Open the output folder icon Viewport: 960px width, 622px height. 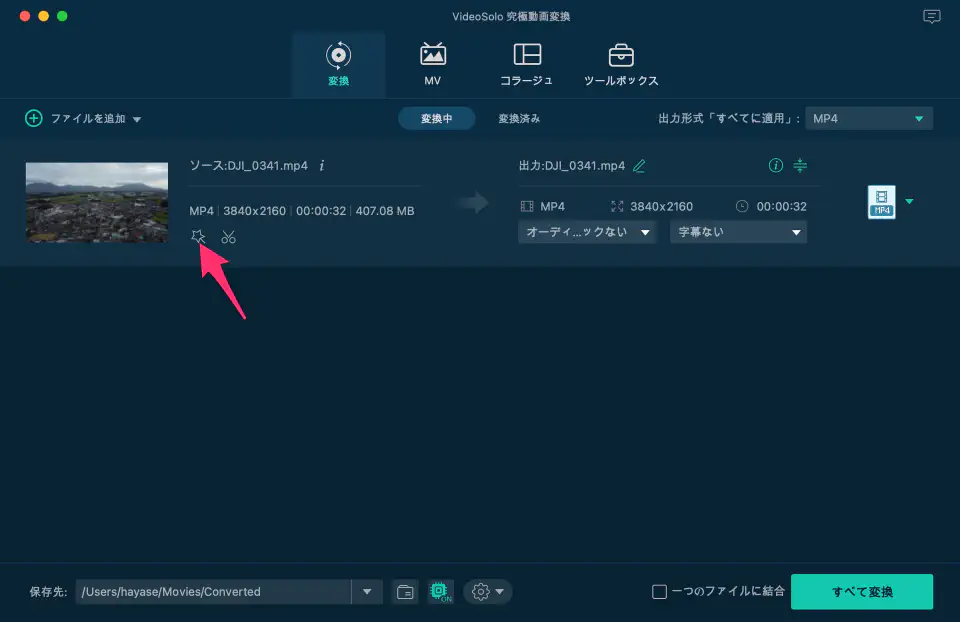405,592
